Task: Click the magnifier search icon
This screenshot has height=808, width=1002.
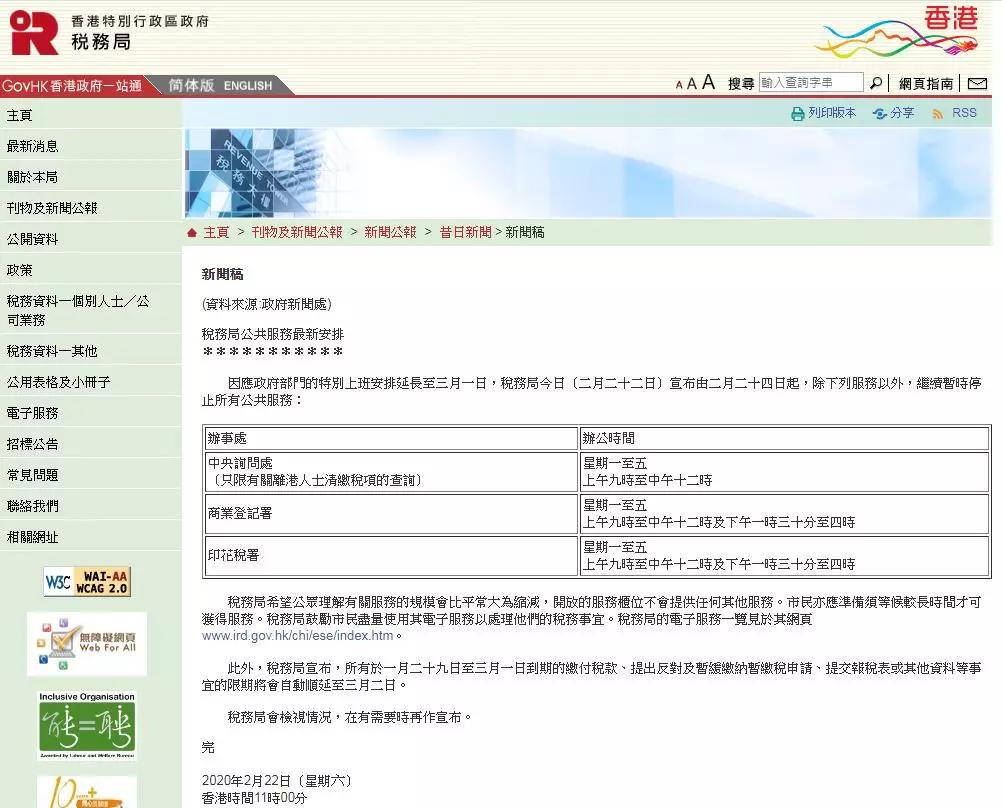Action: pos(876,84)
